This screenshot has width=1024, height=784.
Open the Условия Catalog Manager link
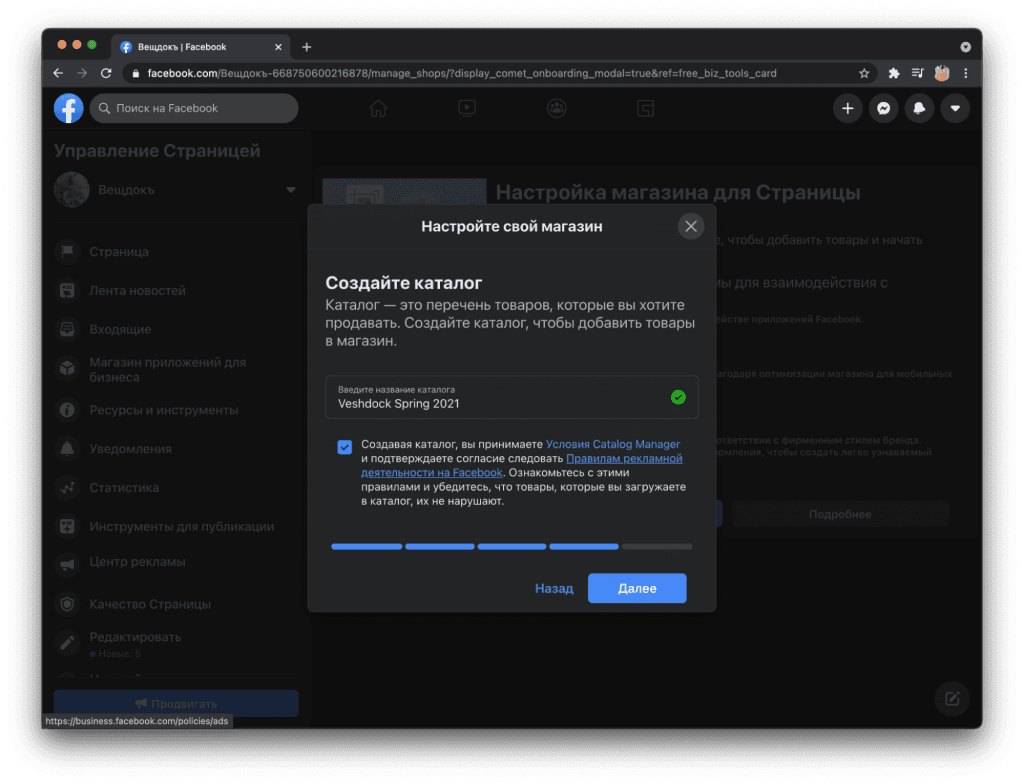(x=613, y=444)
